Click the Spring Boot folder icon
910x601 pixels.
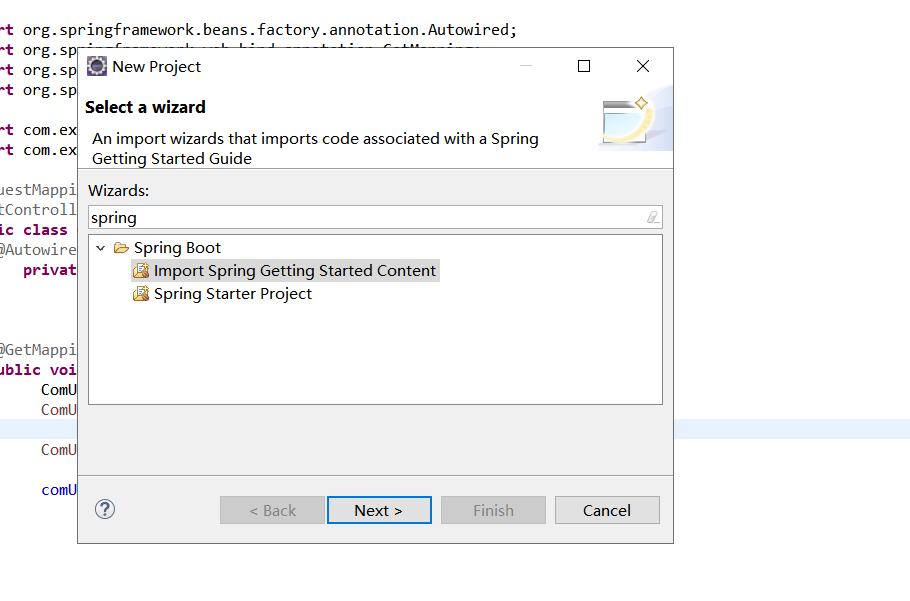coord(121,247)
